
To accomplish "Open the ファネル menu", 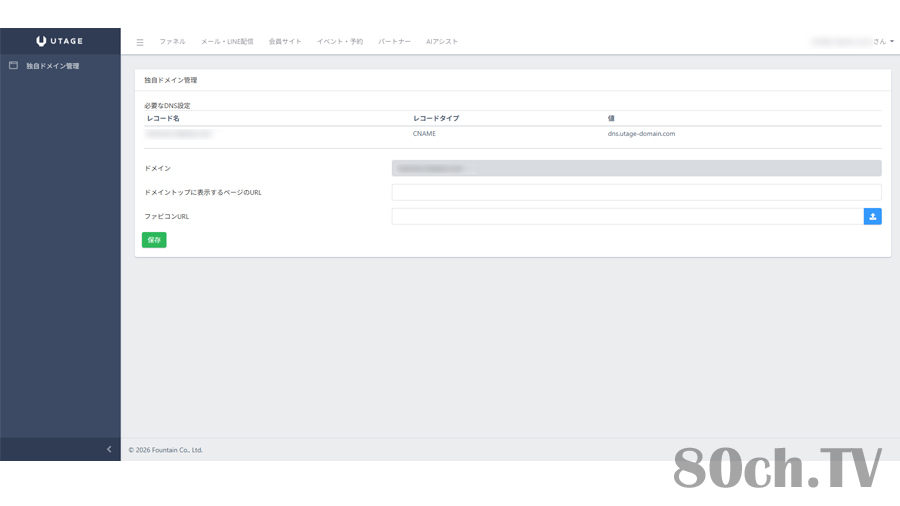I will tap(172, 42).
